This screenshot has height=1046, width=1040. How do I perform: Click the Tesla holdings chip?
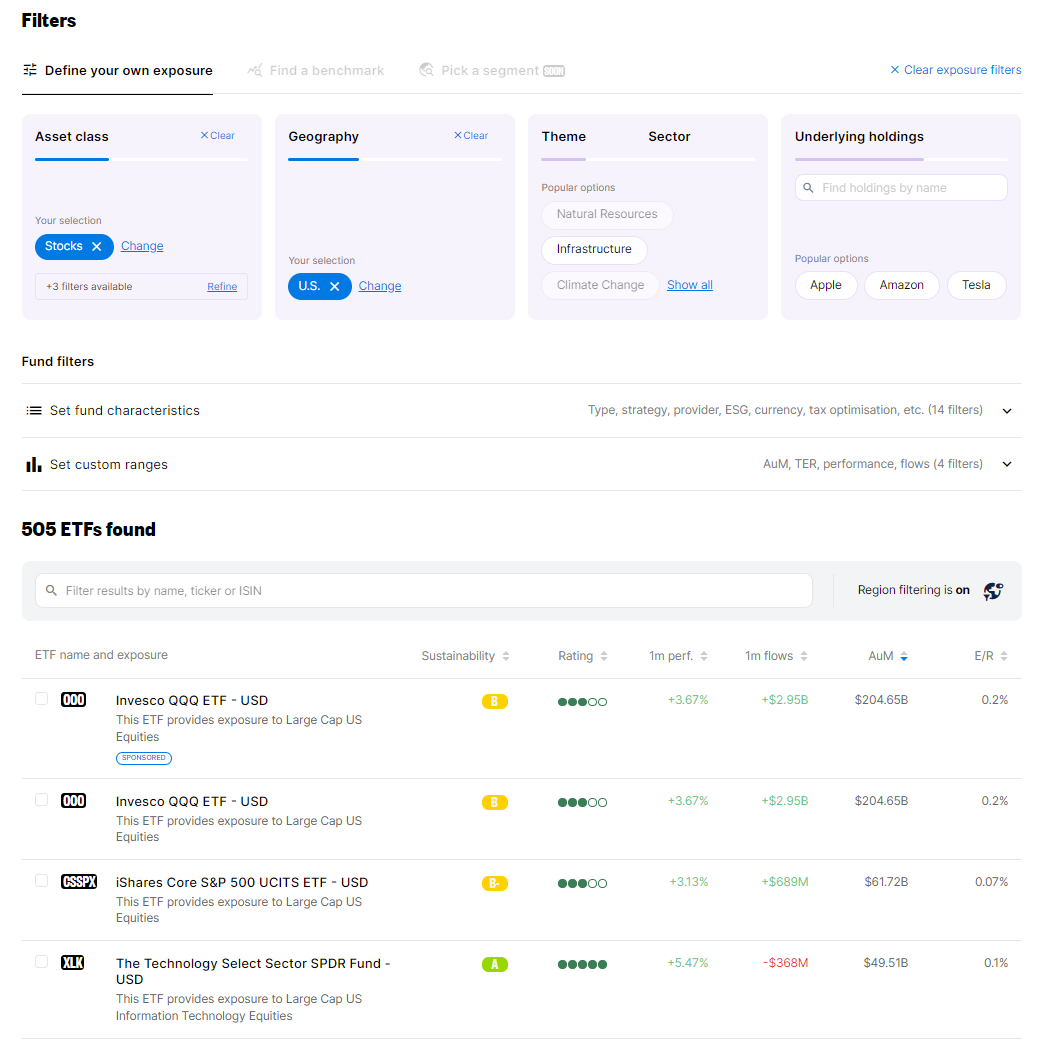[976, 285]
